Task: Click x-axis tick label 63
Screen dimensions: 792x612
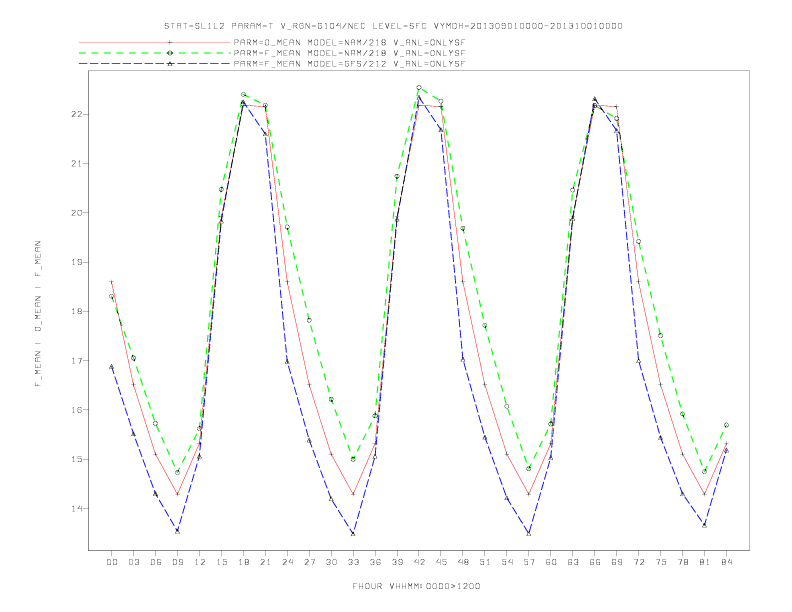Action: coord(573,562)
